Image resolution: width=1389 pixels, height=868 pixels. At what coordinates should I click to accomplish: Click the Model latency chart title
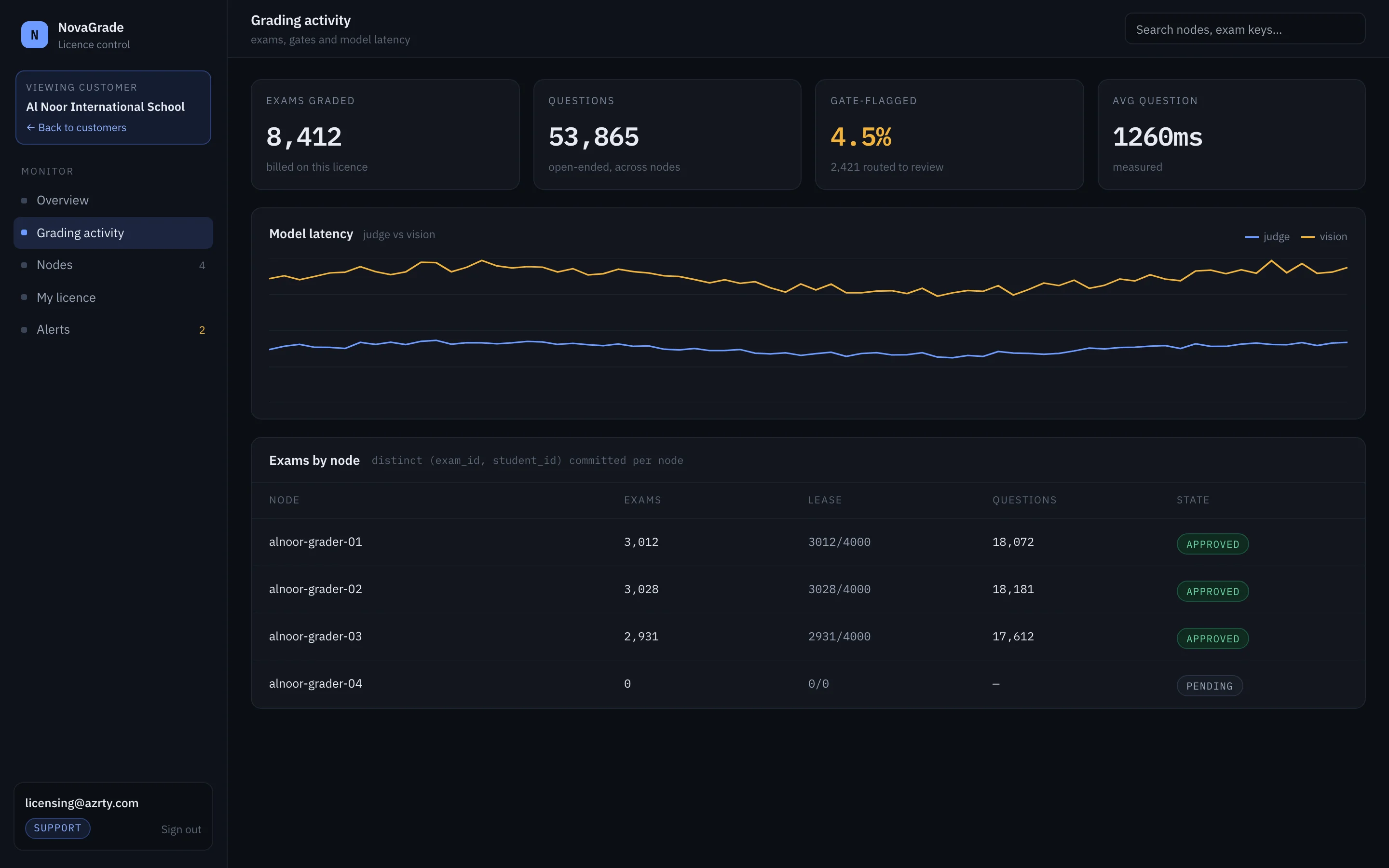point(311,234)
